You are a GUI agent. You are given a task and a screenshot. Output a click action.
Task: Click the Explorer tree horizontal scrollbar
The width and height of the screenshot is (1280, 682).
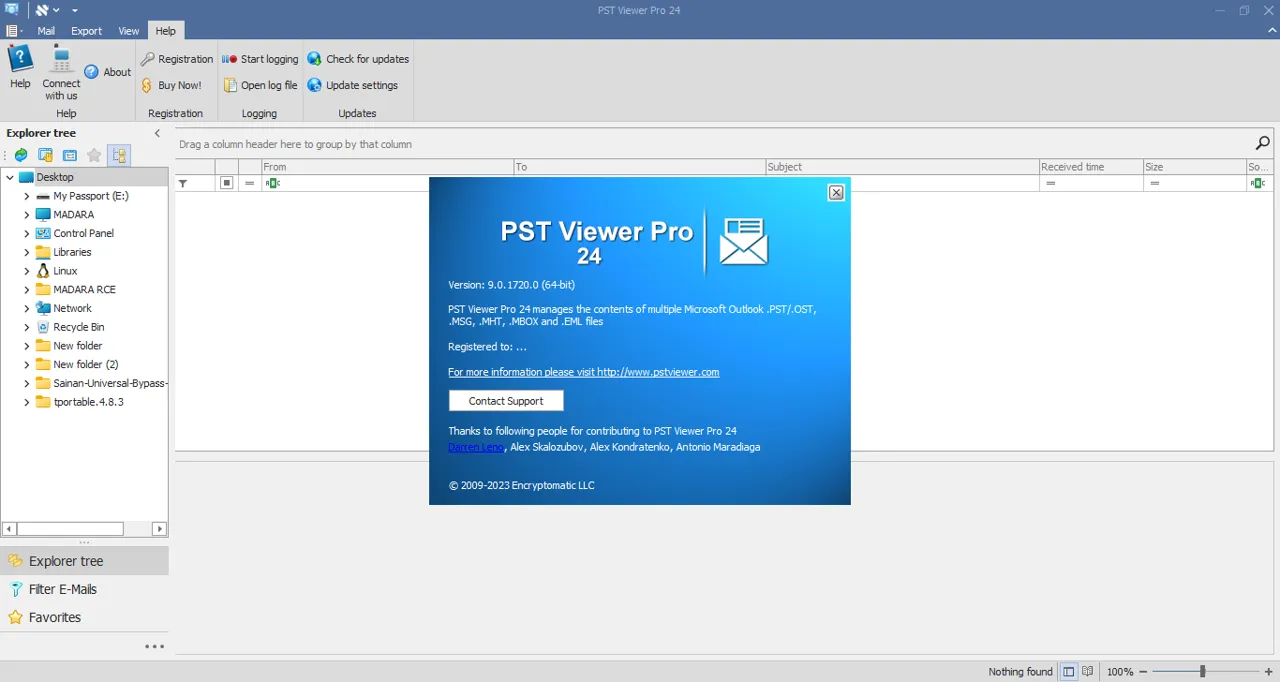(x=70, y=529)
